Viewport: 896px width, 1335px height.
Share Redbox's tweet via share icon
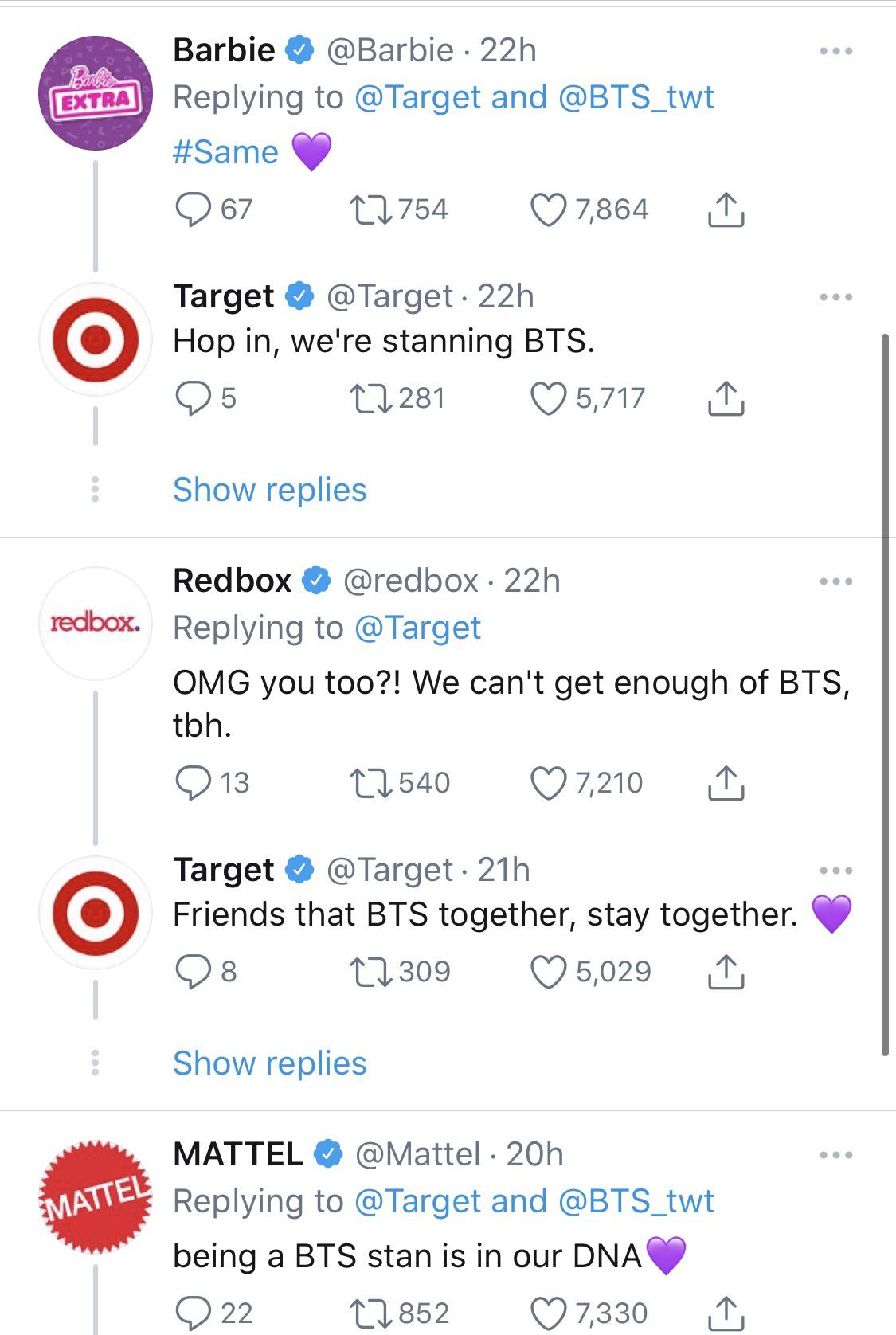tap(726, 783)
